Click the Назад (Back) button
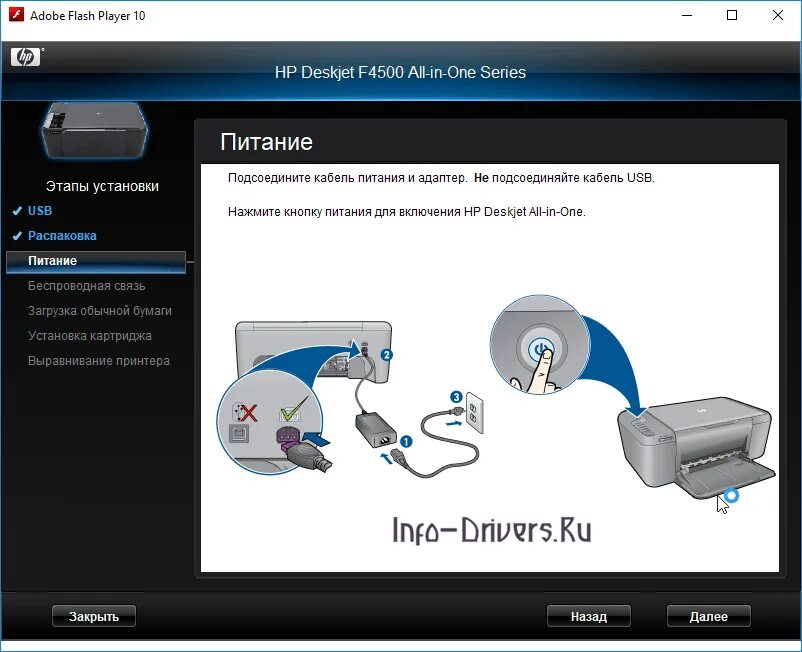 pyautogui.click(x=589, y=616)
